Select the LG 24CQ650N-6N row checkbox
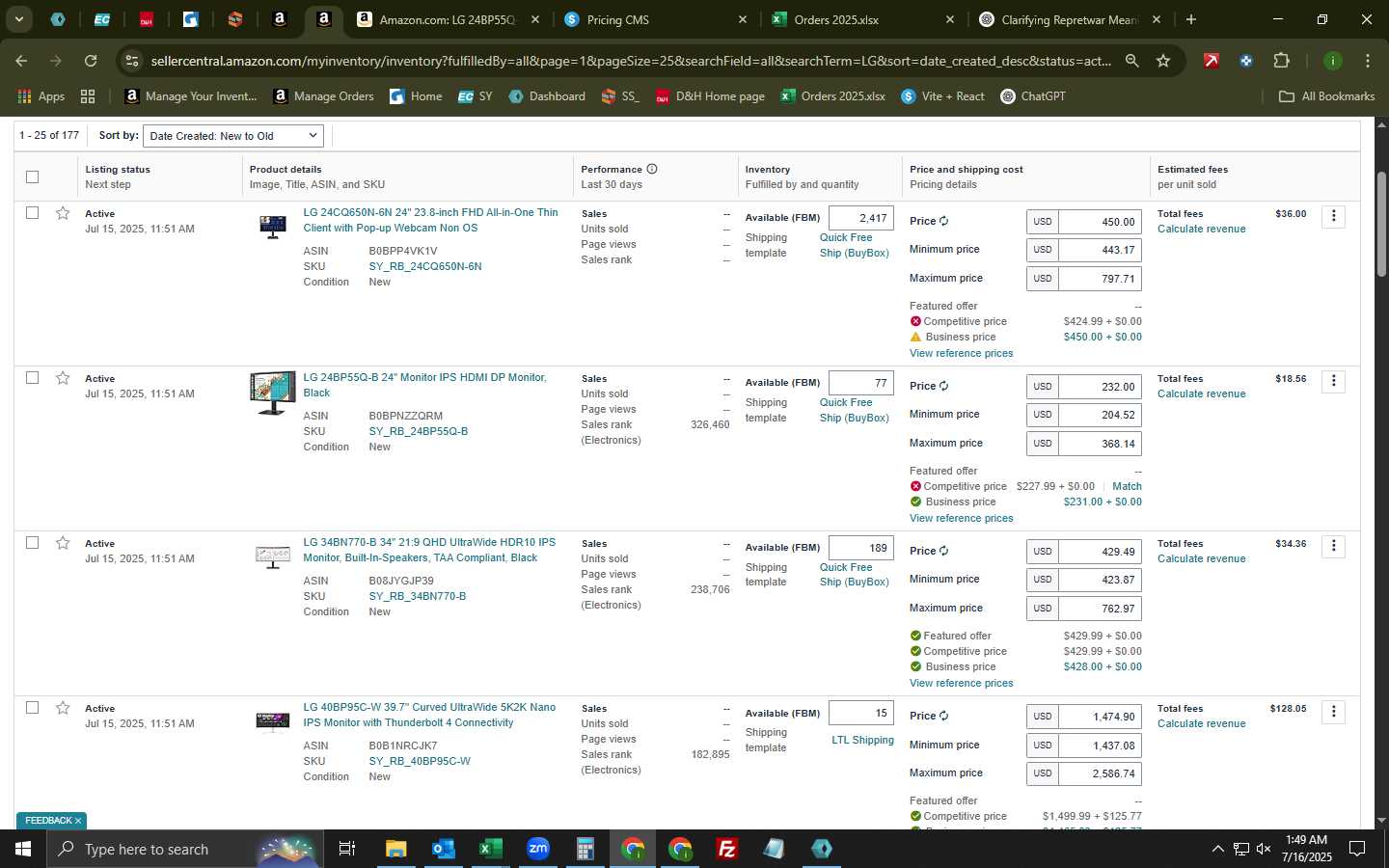Image resolution: width=1389 pixels, height=868 pixels. (x=32, y=212)
